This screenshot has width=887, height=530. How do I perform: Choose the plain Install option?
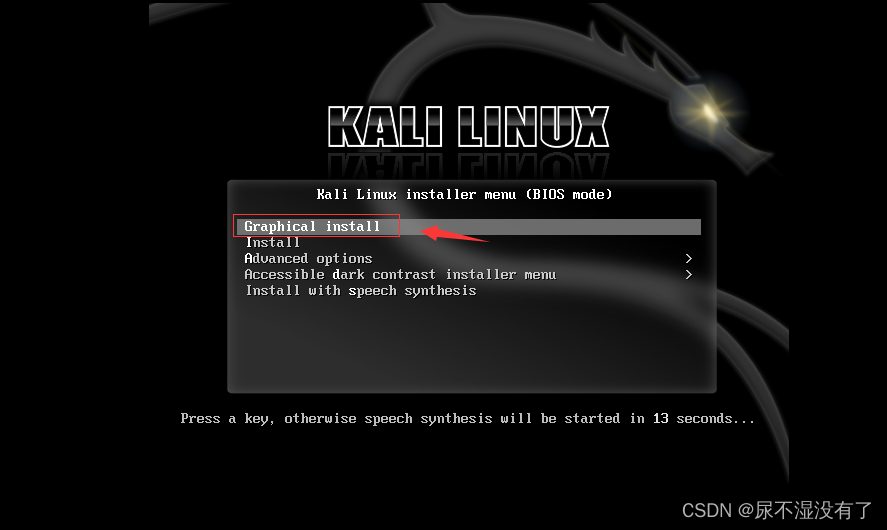coord(272,243)
